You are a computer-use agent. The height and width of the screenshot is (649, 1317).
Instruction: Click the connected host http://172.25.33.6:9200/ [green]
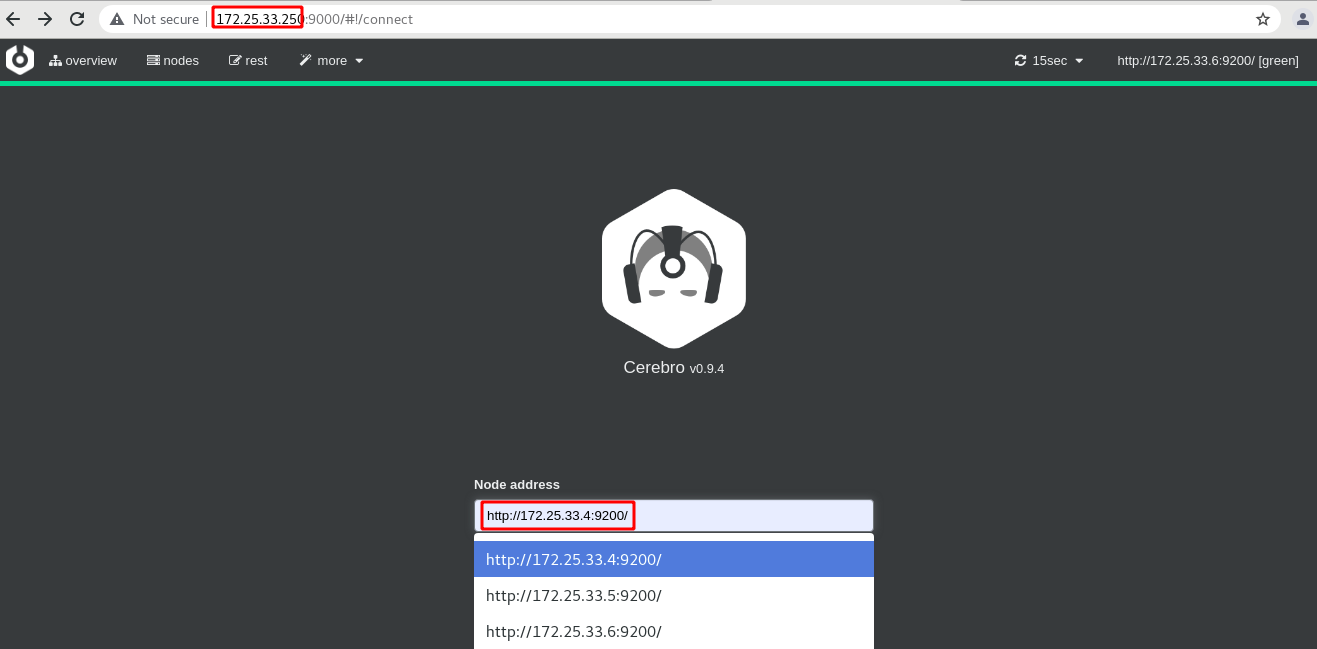1208,61
